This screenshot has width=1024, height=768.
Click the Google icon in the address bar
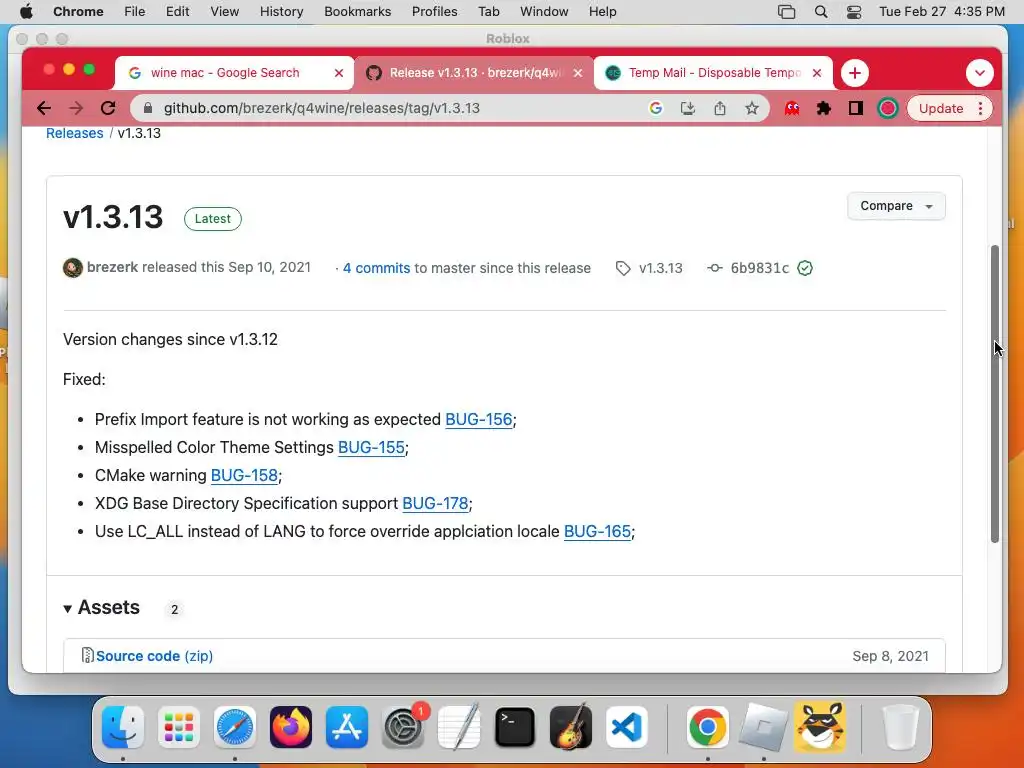coord(656,108)
